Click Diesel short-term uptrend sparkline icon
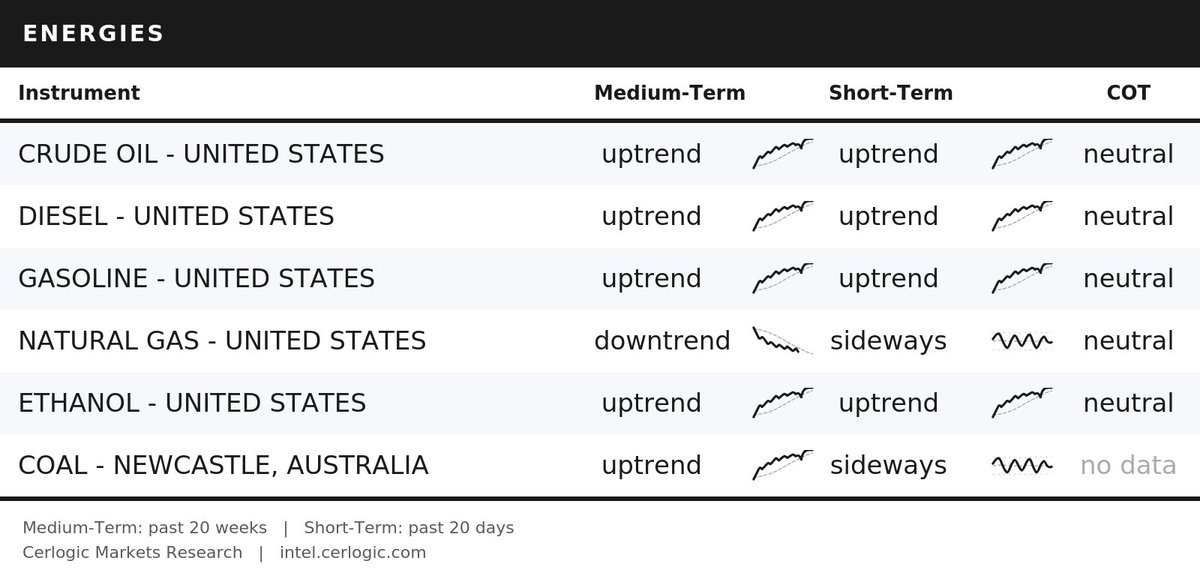 pos(1022,216)
